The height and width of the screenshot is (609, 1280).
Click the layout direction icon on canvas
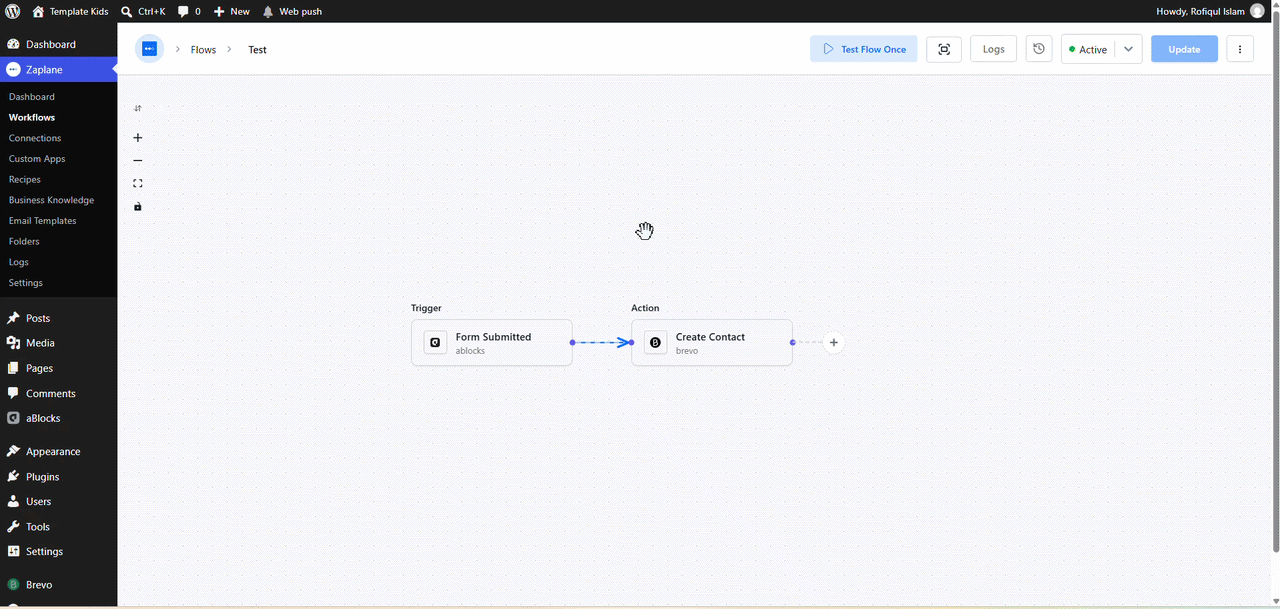click(x=138, y=108)
